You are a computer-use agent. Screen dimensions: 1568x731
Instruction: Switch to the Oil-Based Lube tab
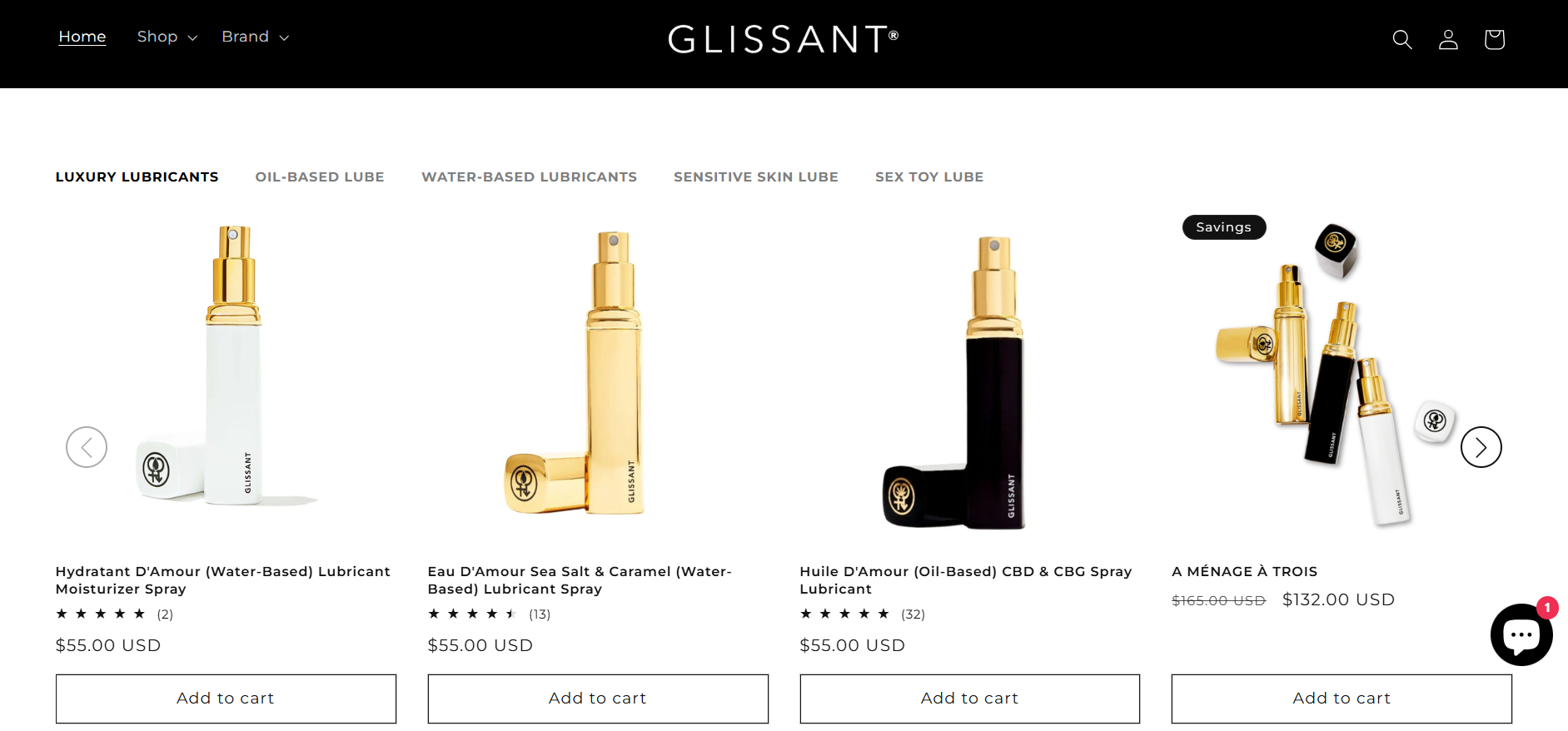pos(320,177)
